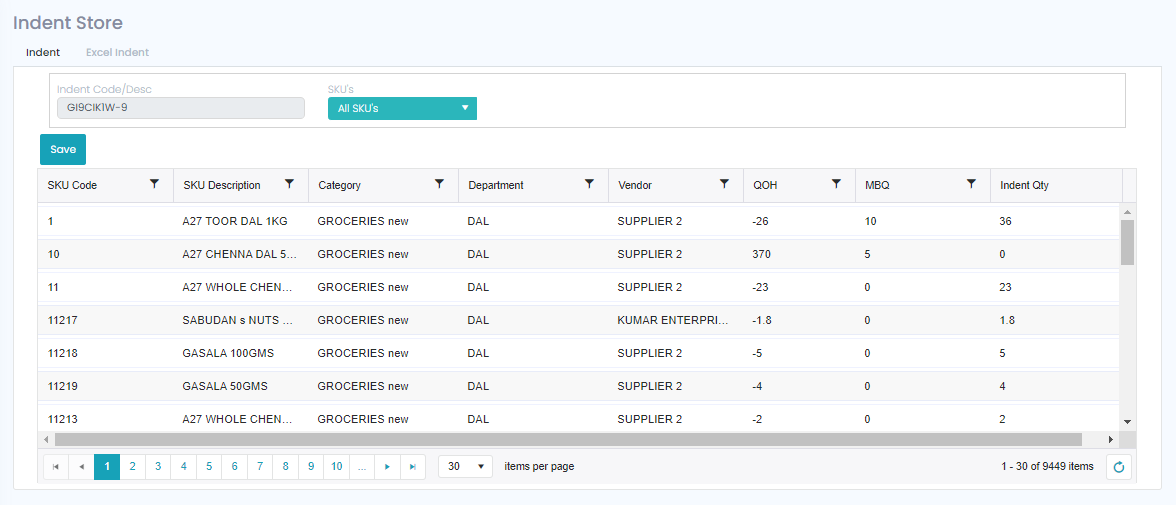Go to page 4

click(184, 467)
